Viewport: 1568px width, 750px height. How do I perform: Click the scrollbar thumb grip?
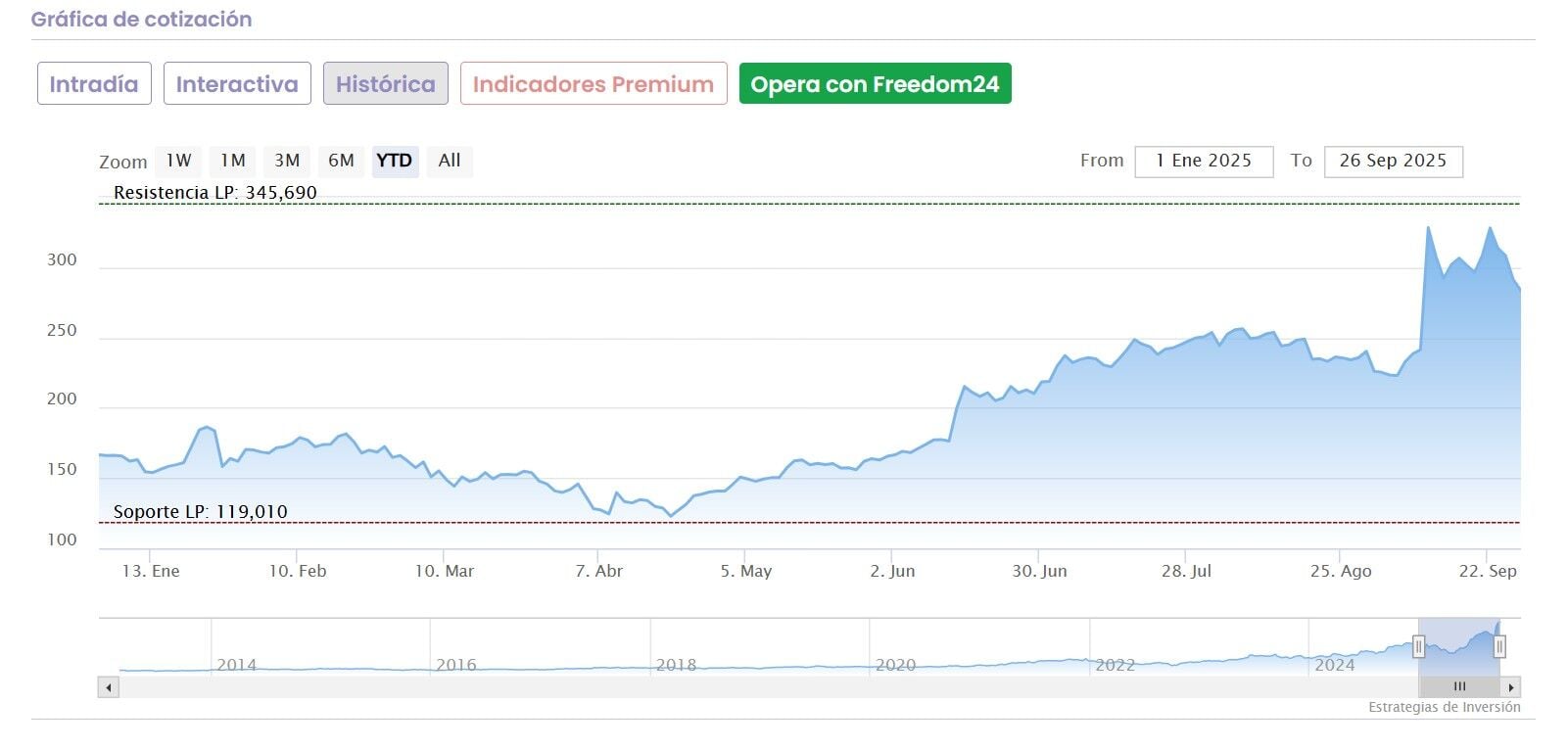click(x=1459, y=687)
